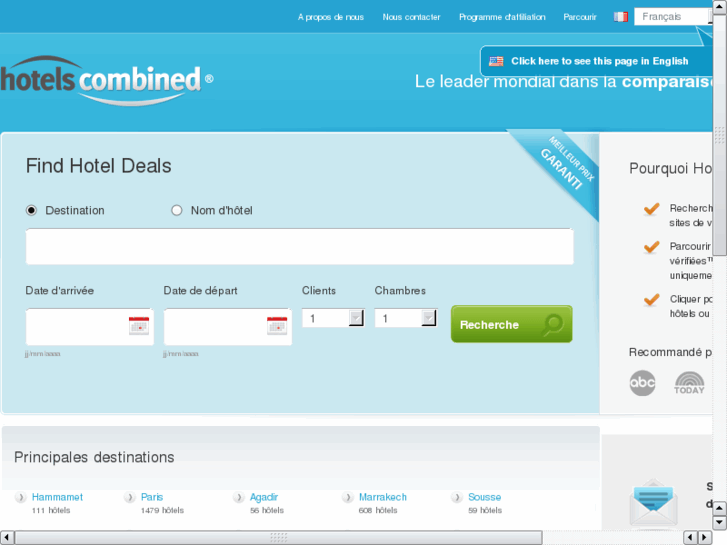Open the Nous contacter menu item
The width and height of the screenshot is (727, 545).
411,17
